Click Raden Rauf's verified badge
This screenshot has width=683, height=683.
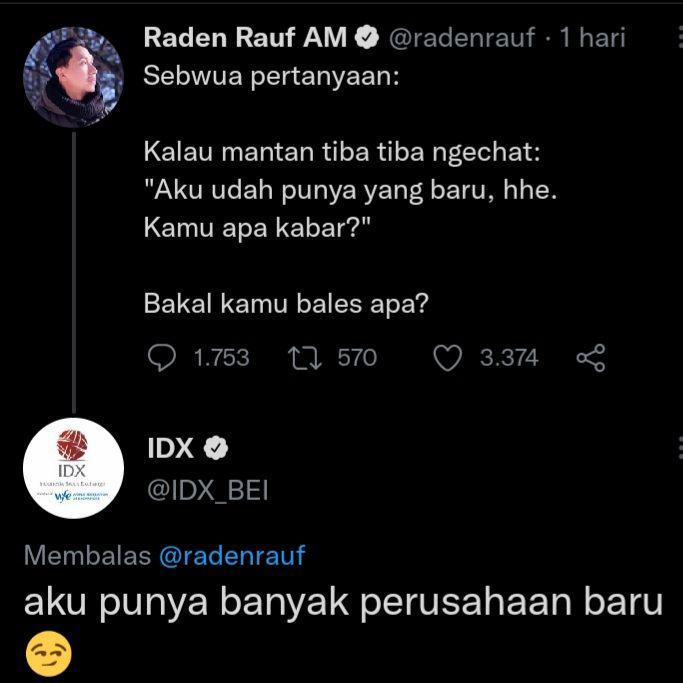pyautogui.click(x=367, y=37)
